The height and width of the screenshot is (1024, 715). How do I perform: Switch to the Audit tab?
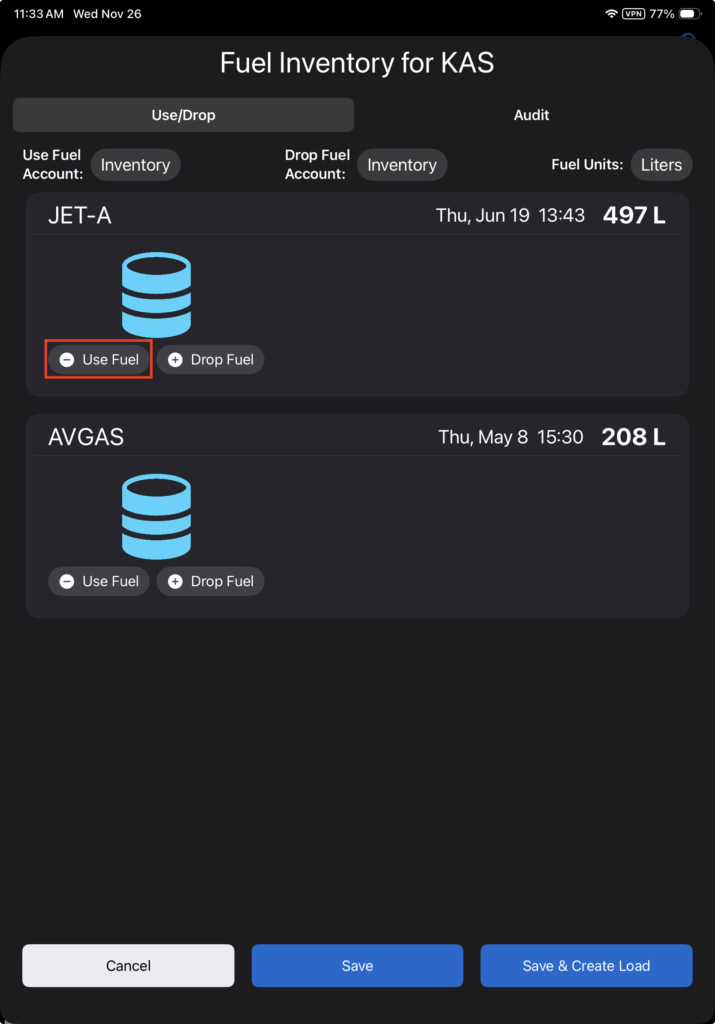531,115
